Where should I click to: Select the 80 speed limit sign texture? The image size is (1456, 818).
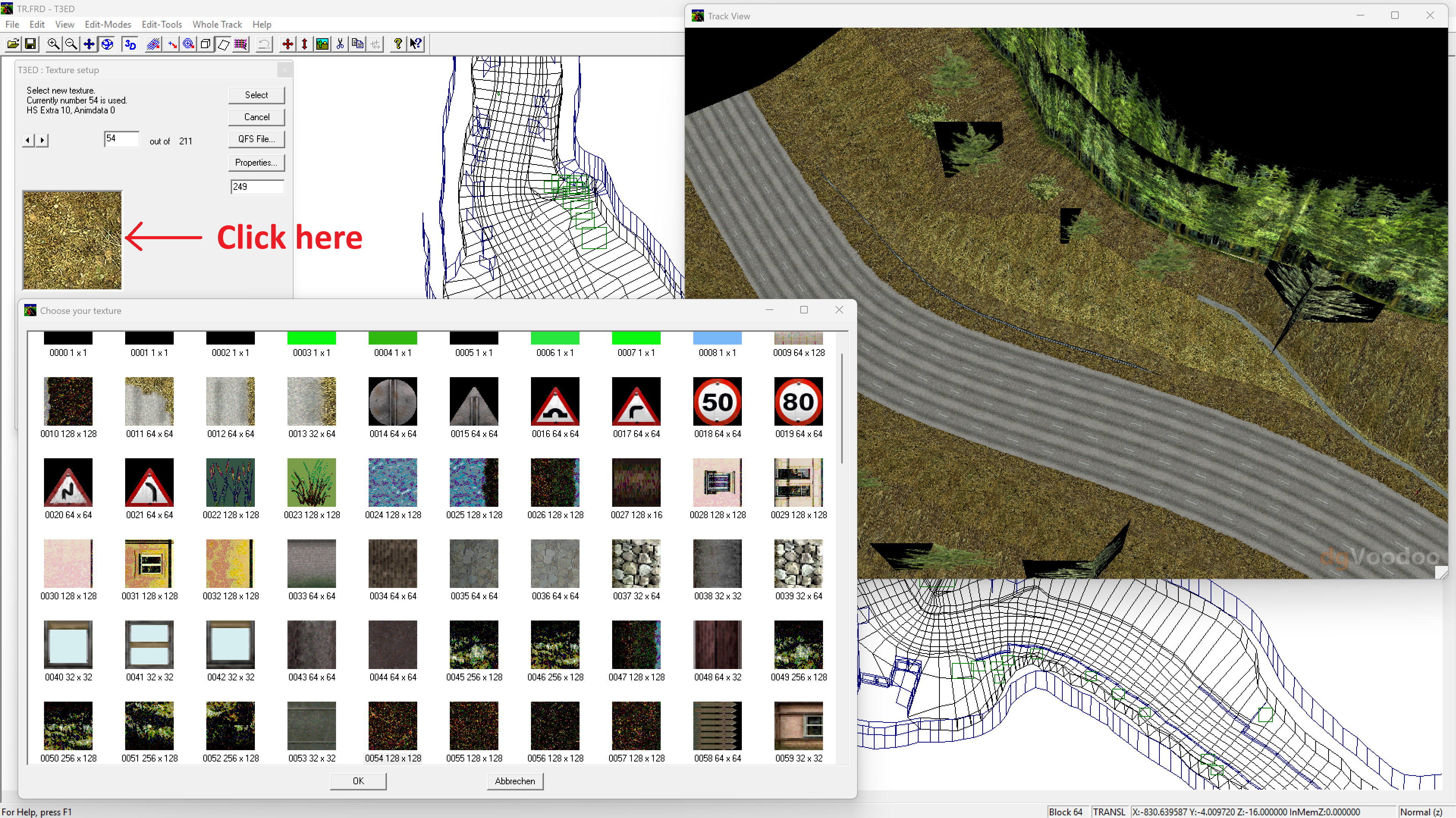pyautogui.click(x=798, y=402)
